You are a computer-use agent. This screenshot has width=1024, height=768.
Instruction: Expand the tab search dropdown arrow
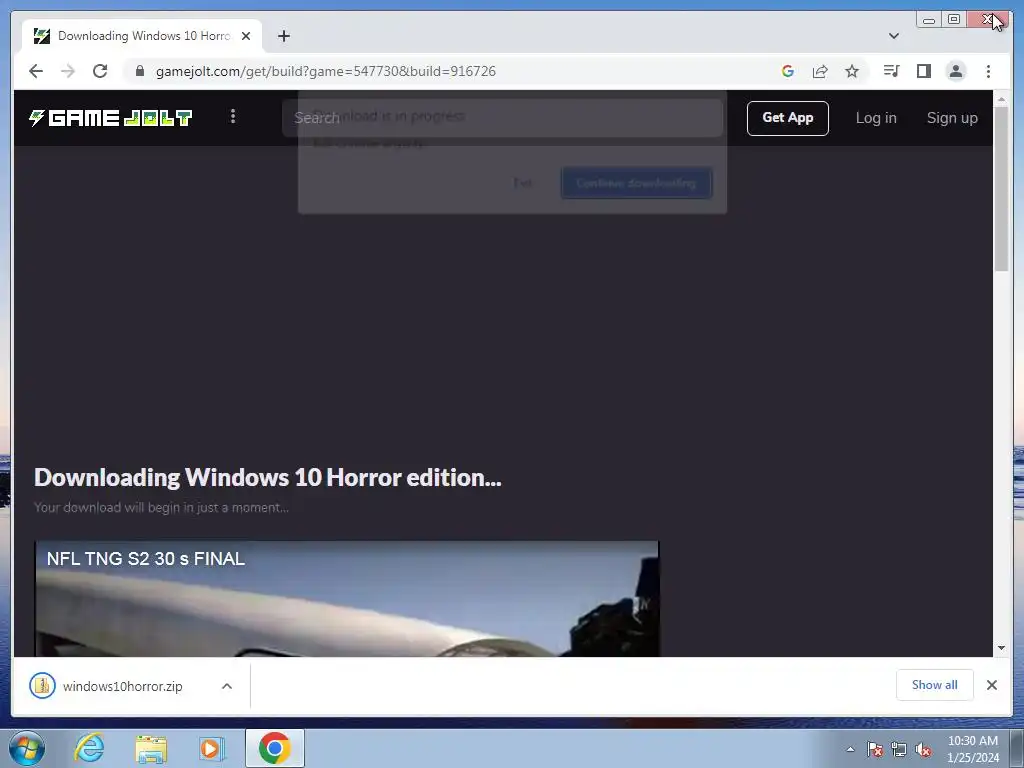894,36
